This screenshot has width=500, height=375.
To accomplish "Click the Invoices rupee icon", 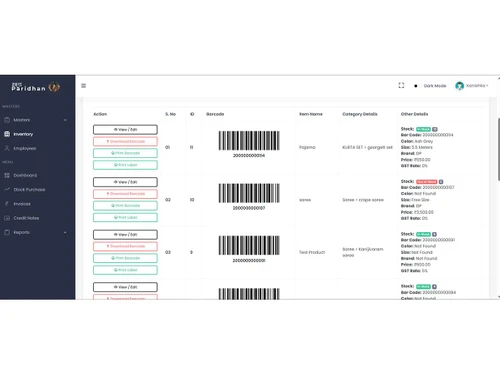I will 7,204.
